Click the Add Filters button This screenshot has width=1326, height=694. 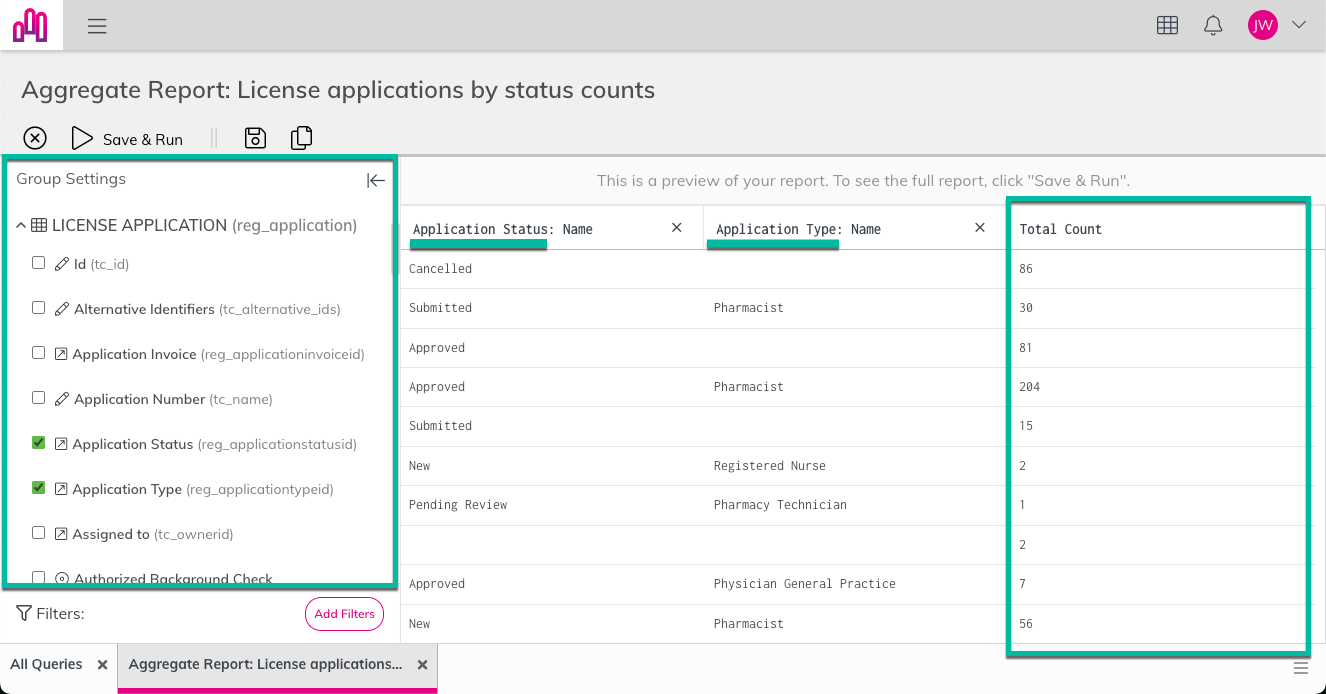pyautogui.click(x=344, y=614)
